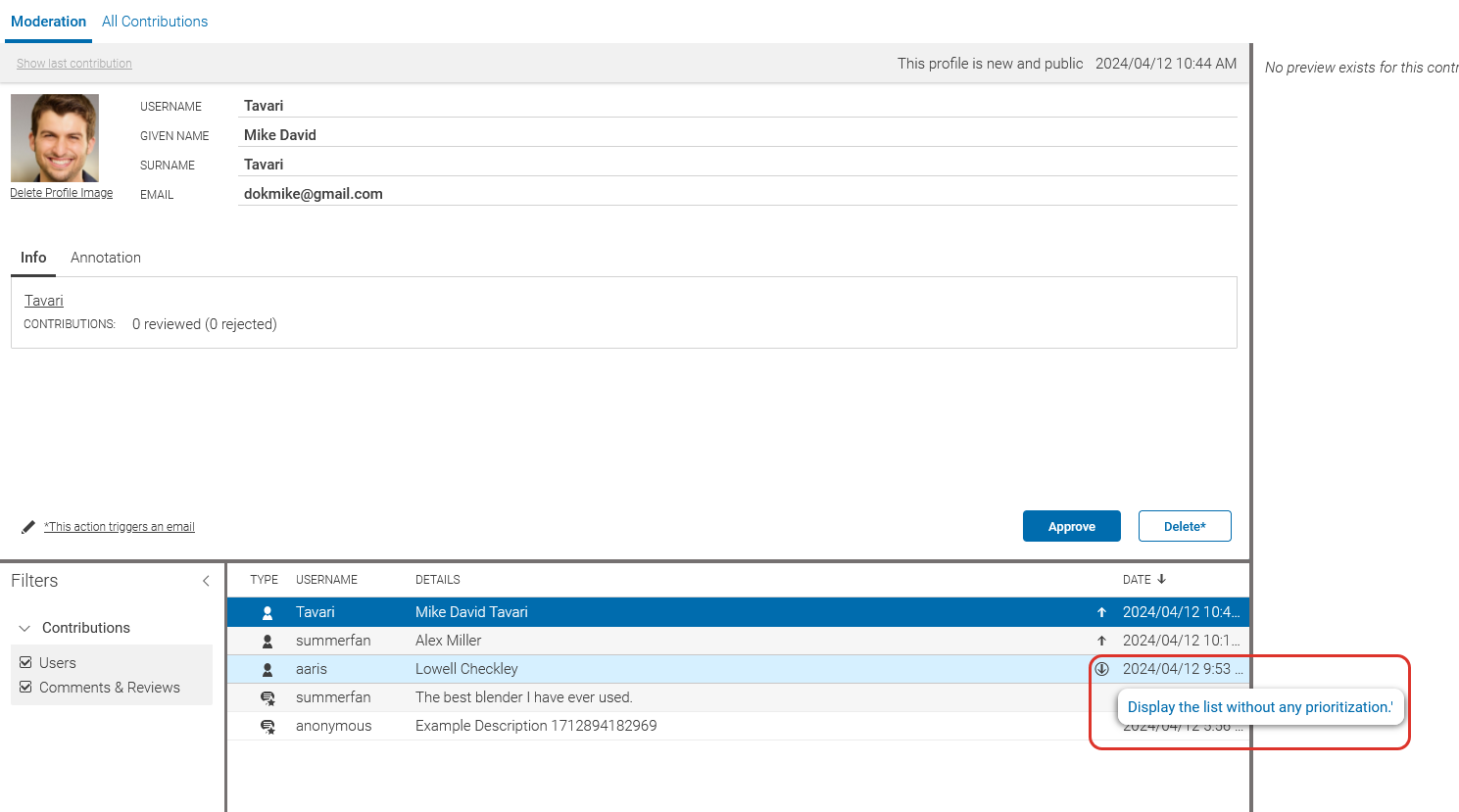Click the comment icon in the summerfan blender row
The height and width of the screenshot is (812, 1459).
click(267, 697)
